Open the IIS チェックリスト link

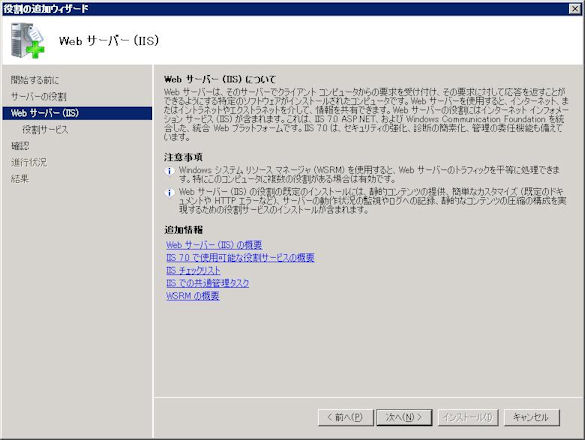[193, 270]
